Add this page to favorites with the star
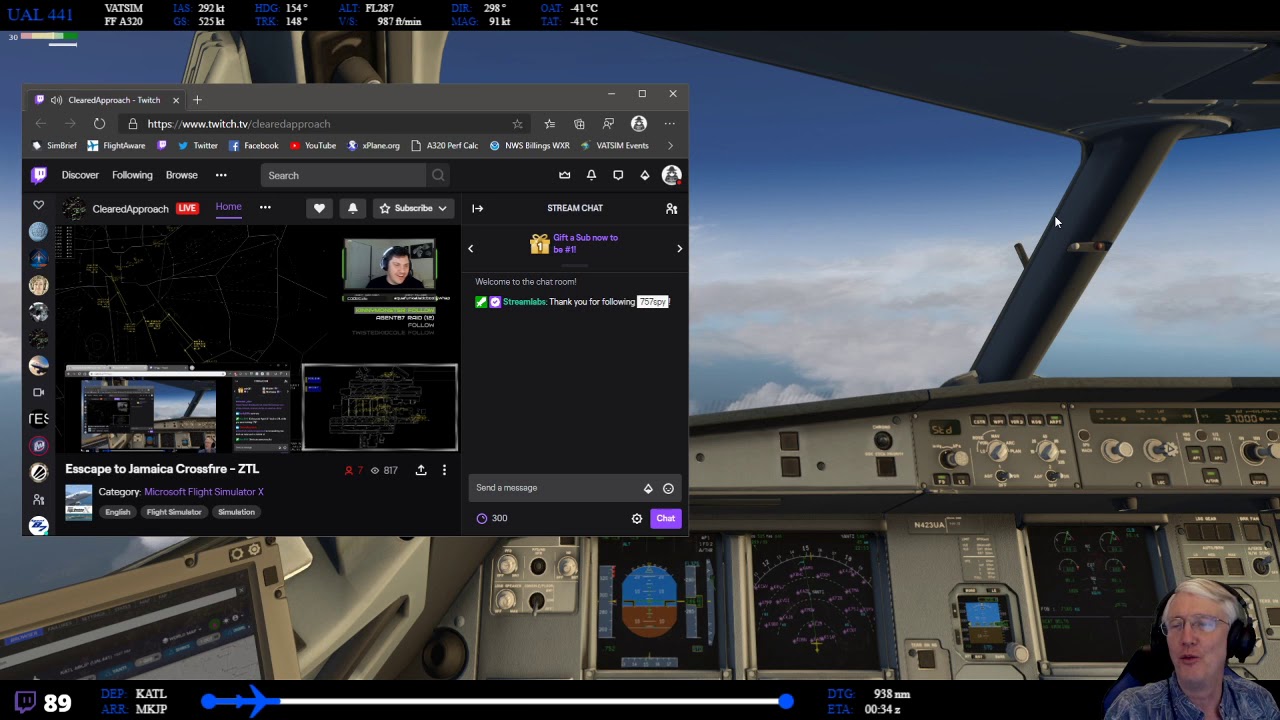The height and width of the screenshot is (720, 1280). (517, 124)
